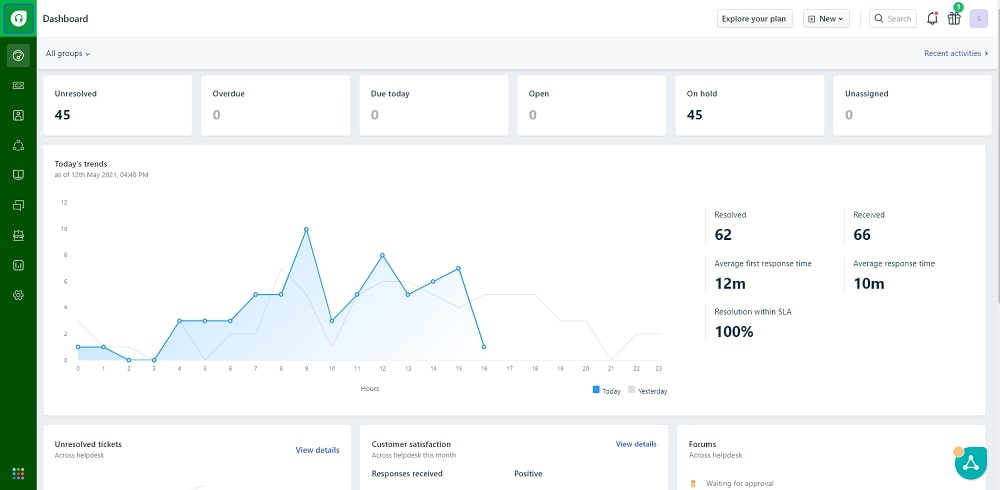This screenshot has height=490, width=1000.
Task: Click Resolution within SLA 100%
Action: pos(733,332)
